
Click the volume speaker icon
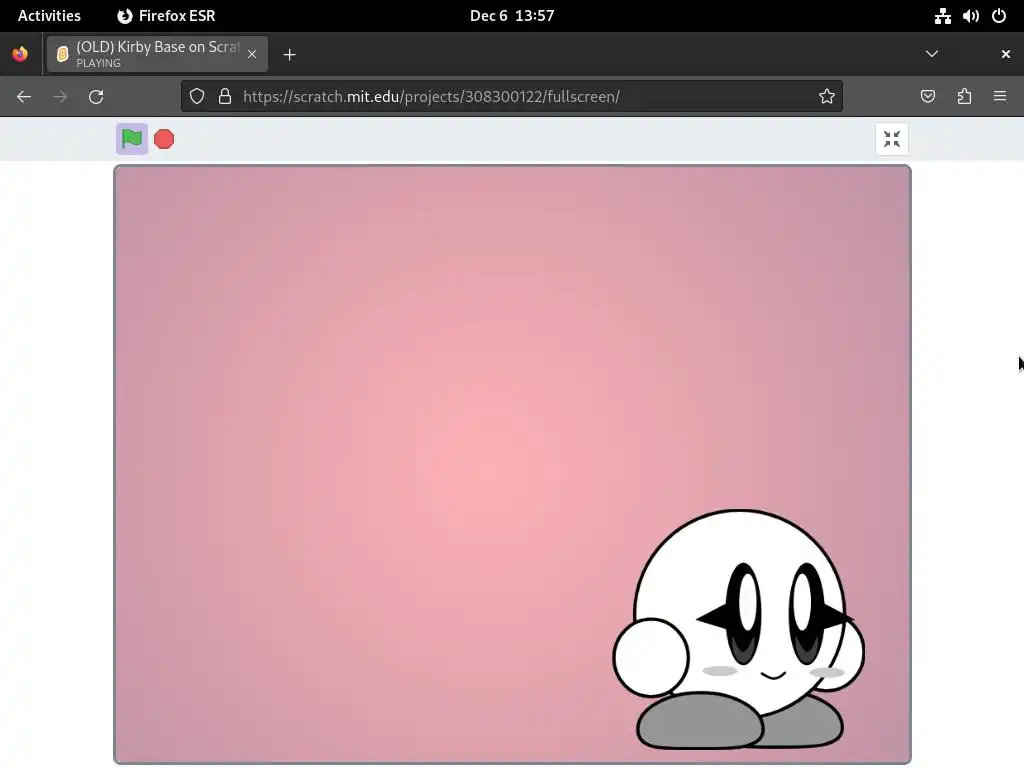click(970, 16)
